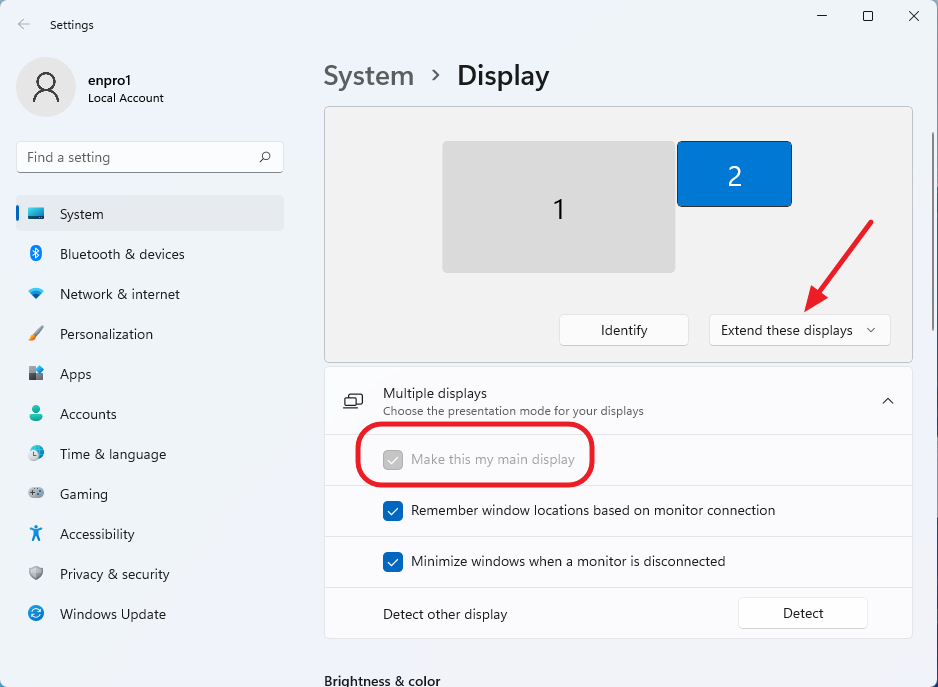This screenshot has width=938, height=687.
Task: Click the Time & language globe icon
Action: (36, 454)
